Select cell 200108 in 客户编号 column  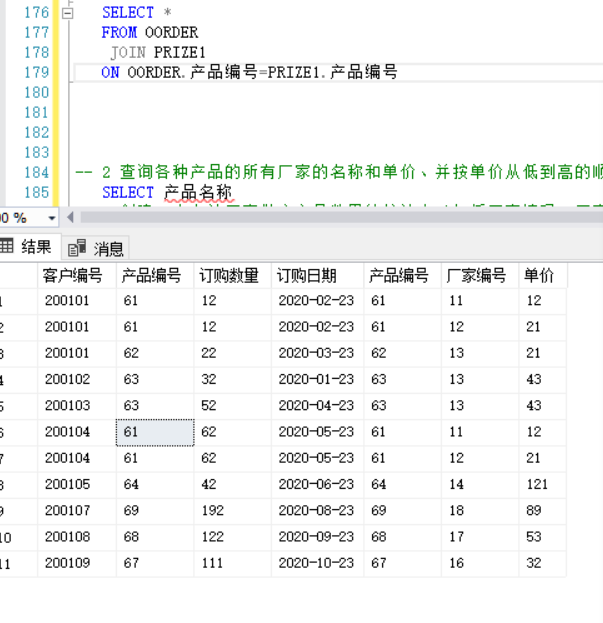[77, 537]
